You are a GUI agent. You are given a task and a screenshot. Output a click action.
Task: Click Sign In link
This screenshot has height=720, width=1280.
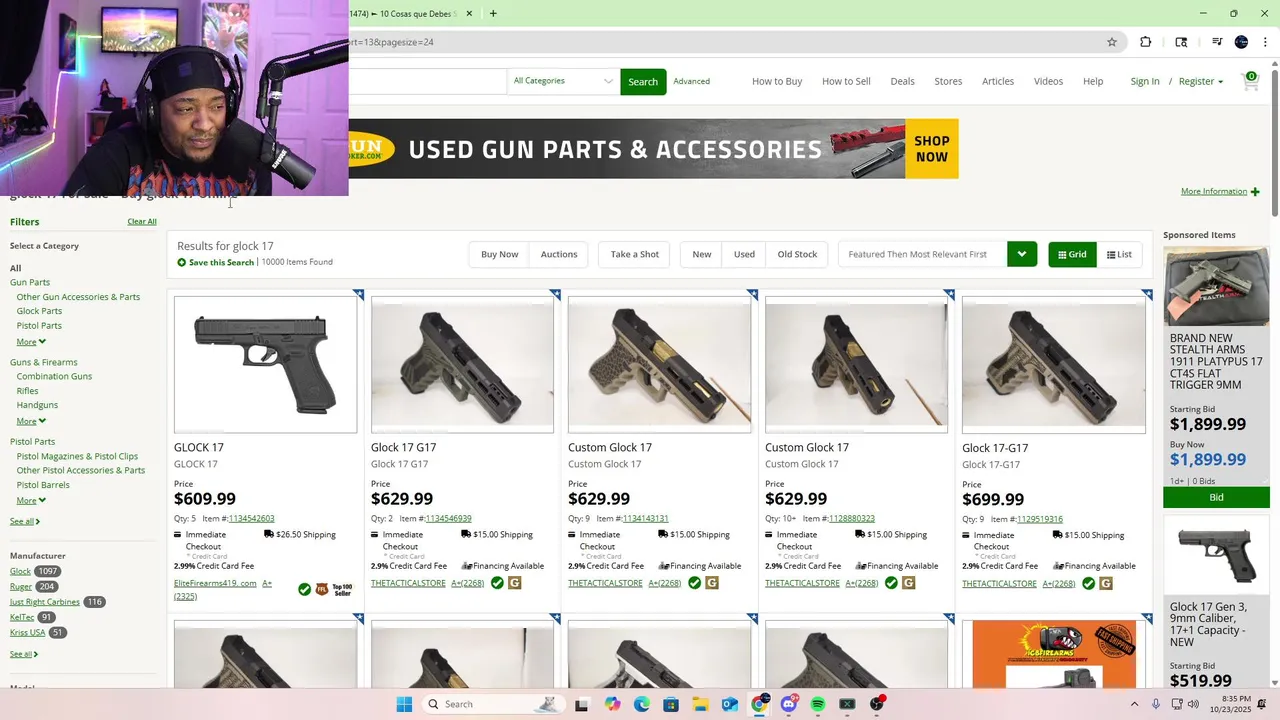pyautogui.click(x=1145, y=81)
